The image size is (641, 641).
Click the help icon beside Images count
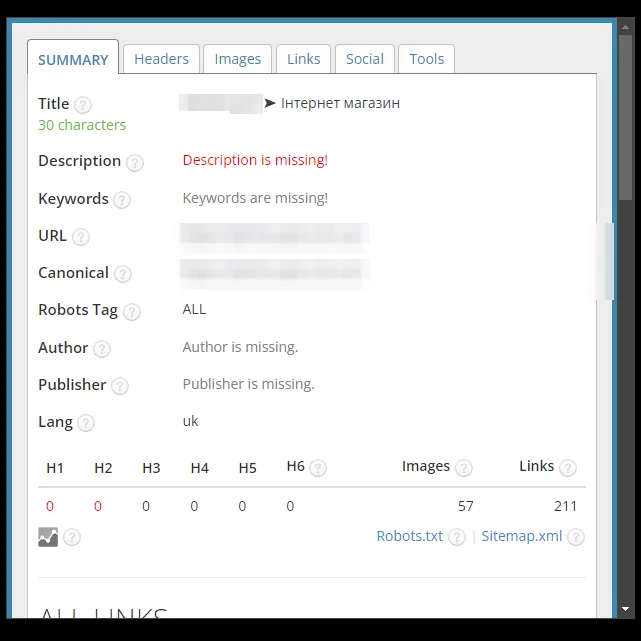pyautogui.click(x=464, y=468)
